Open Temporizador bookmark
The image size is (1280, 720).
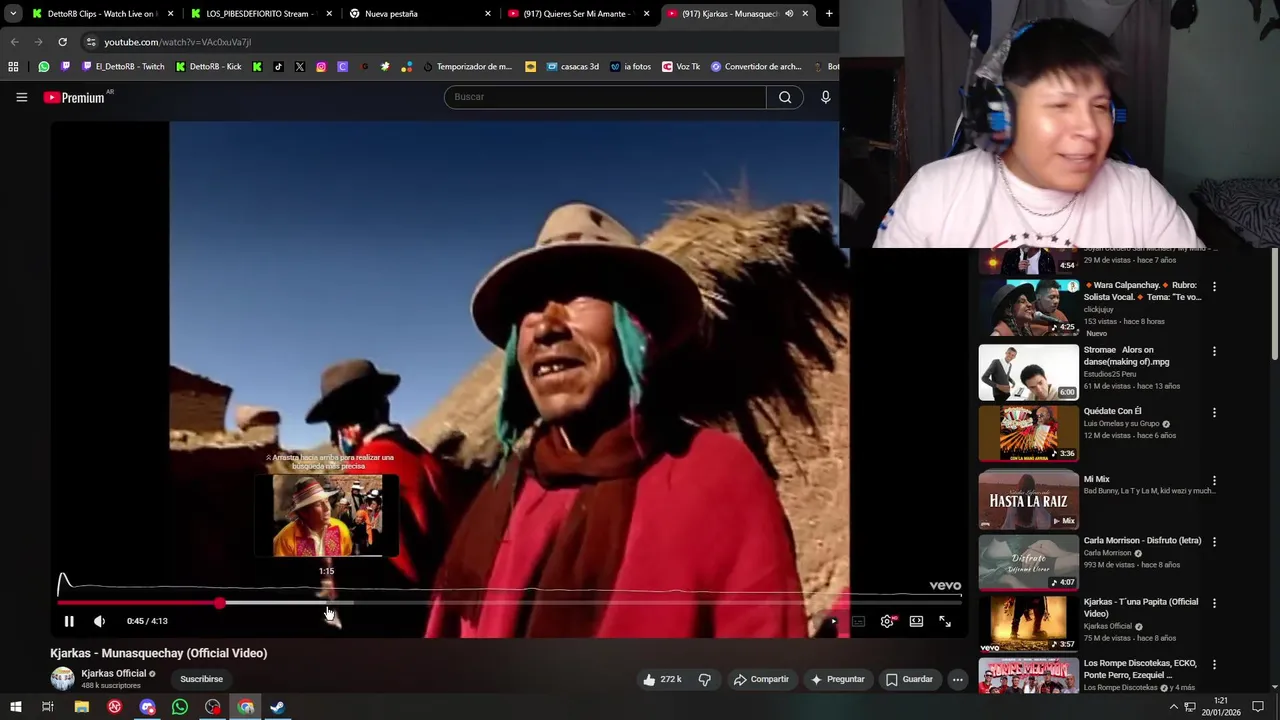point(467,67)
